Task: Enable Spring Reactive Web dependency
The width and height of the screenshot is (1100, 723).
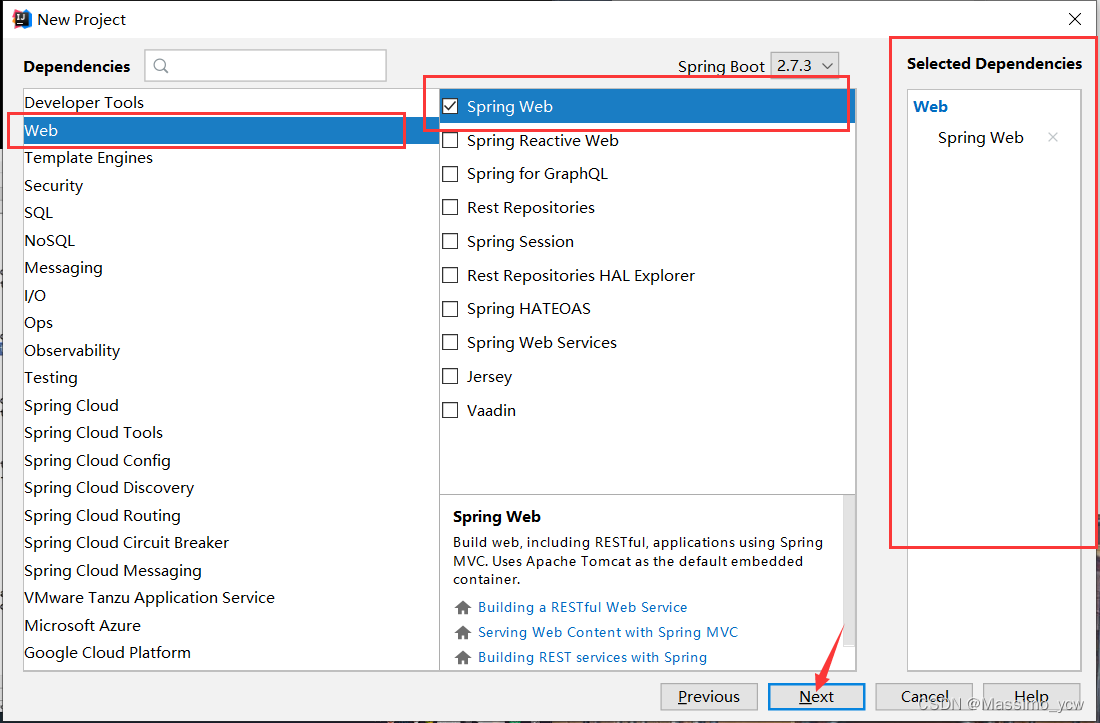Action: (450, 140)
